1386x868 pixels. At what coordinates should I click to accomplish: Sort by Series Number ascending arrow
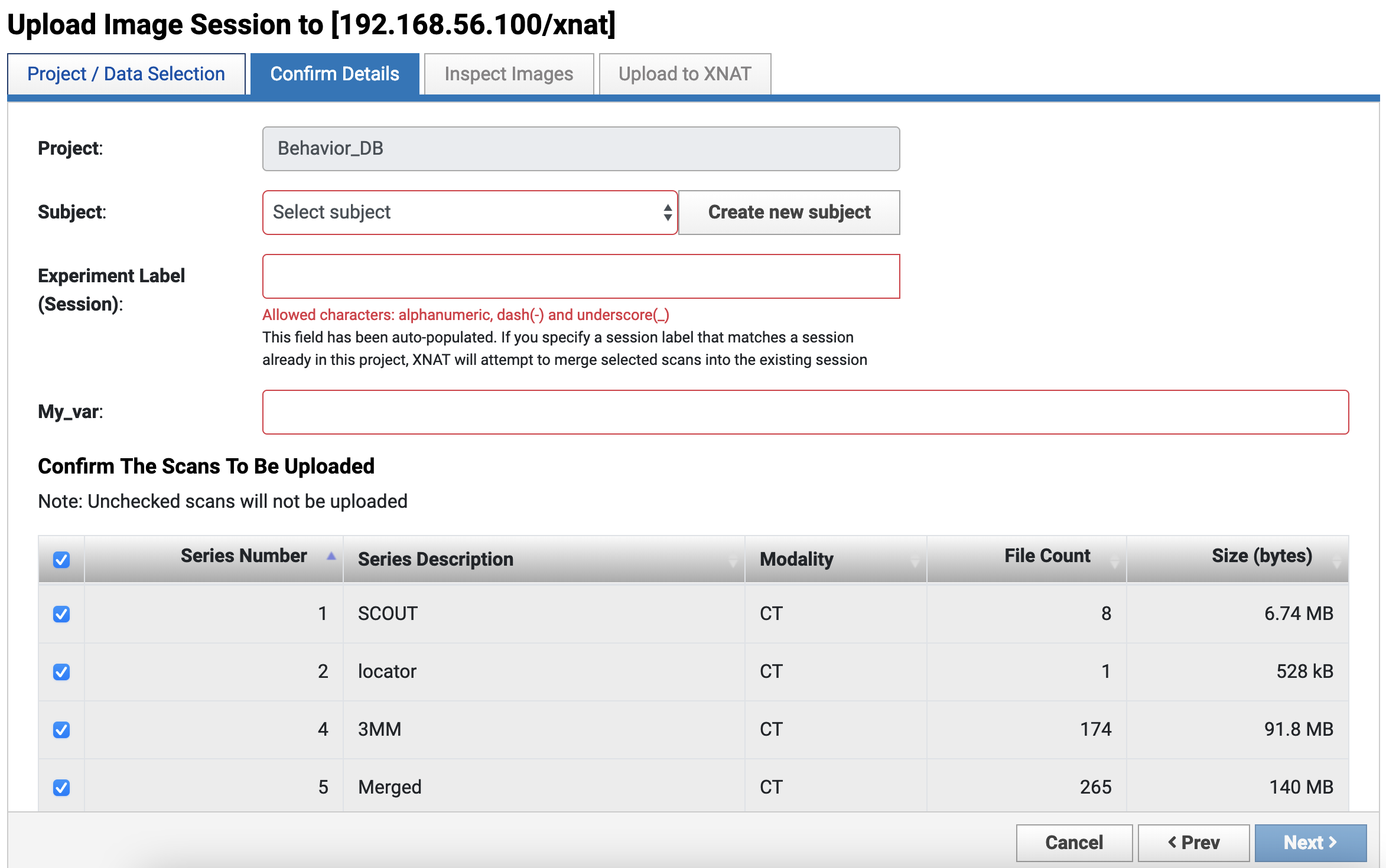(x=331, y=556)
